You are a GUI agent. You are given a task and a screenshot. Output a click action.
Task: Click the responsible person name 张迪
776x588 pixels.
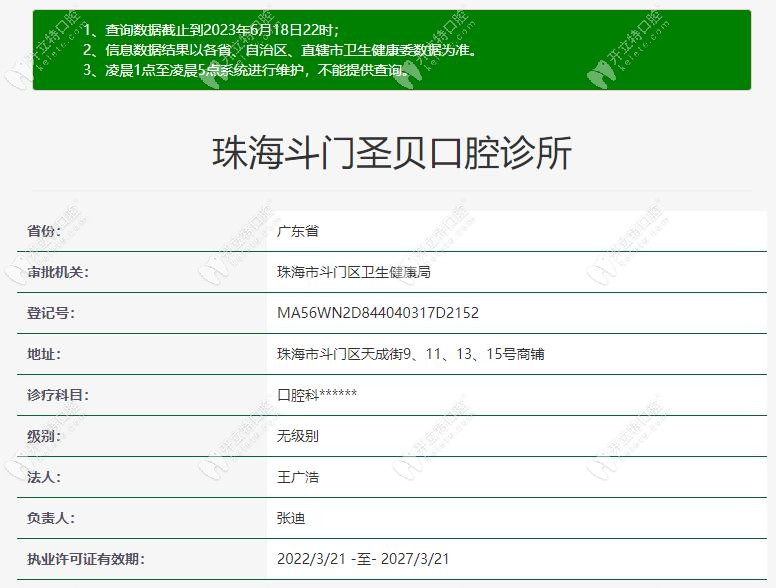tap(291, 518)
